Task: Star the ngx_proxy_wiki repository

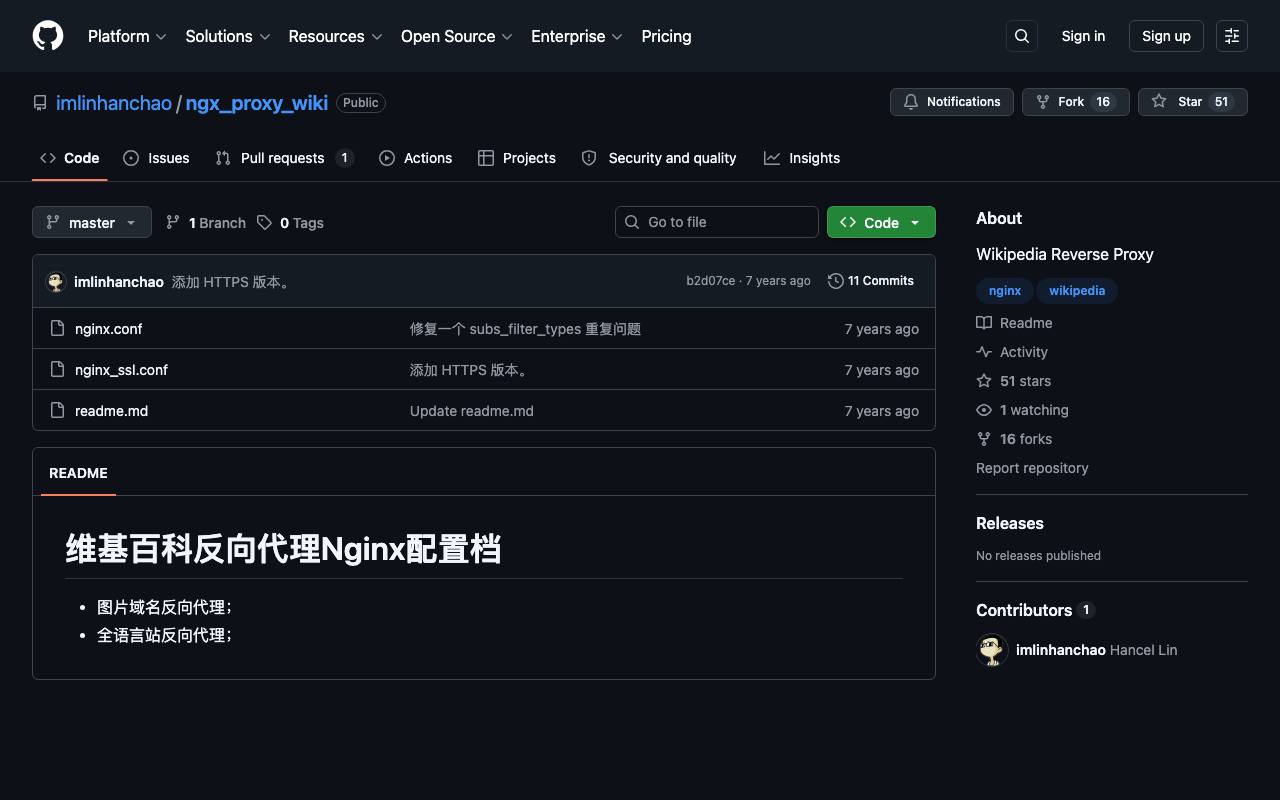Action: point(1193,102)
